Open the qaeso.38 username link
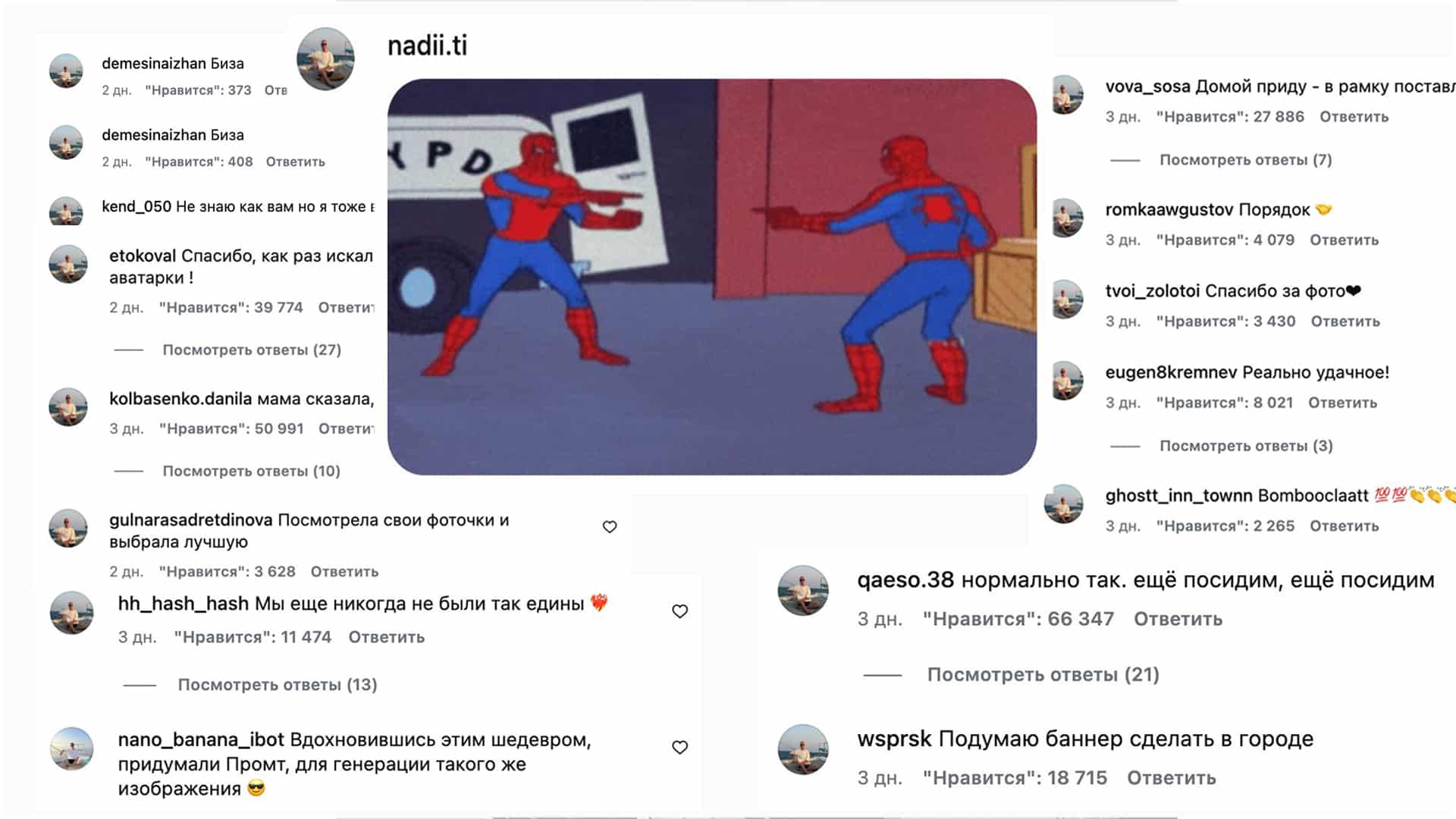 [x=905, y=580]
